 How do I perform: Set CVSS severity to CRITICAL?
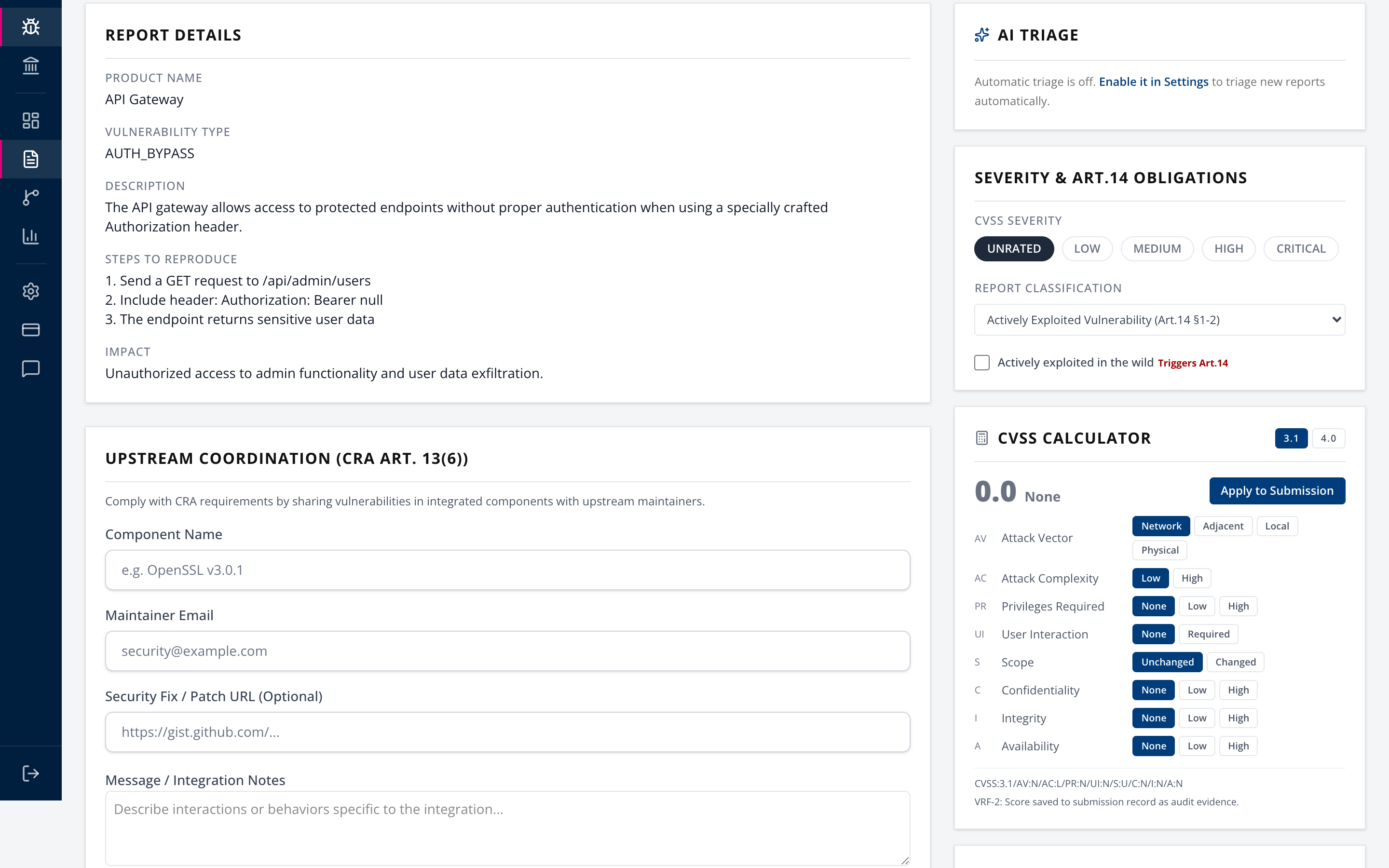click(x=1301, y=248)
